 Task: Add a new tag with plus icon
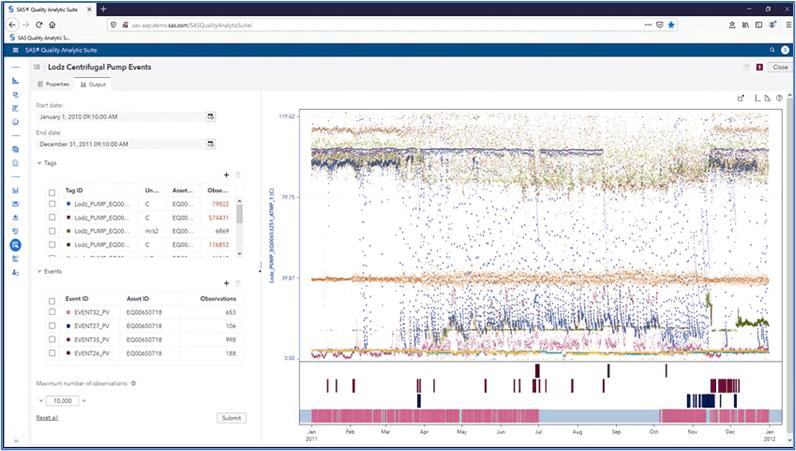(226, 174)
